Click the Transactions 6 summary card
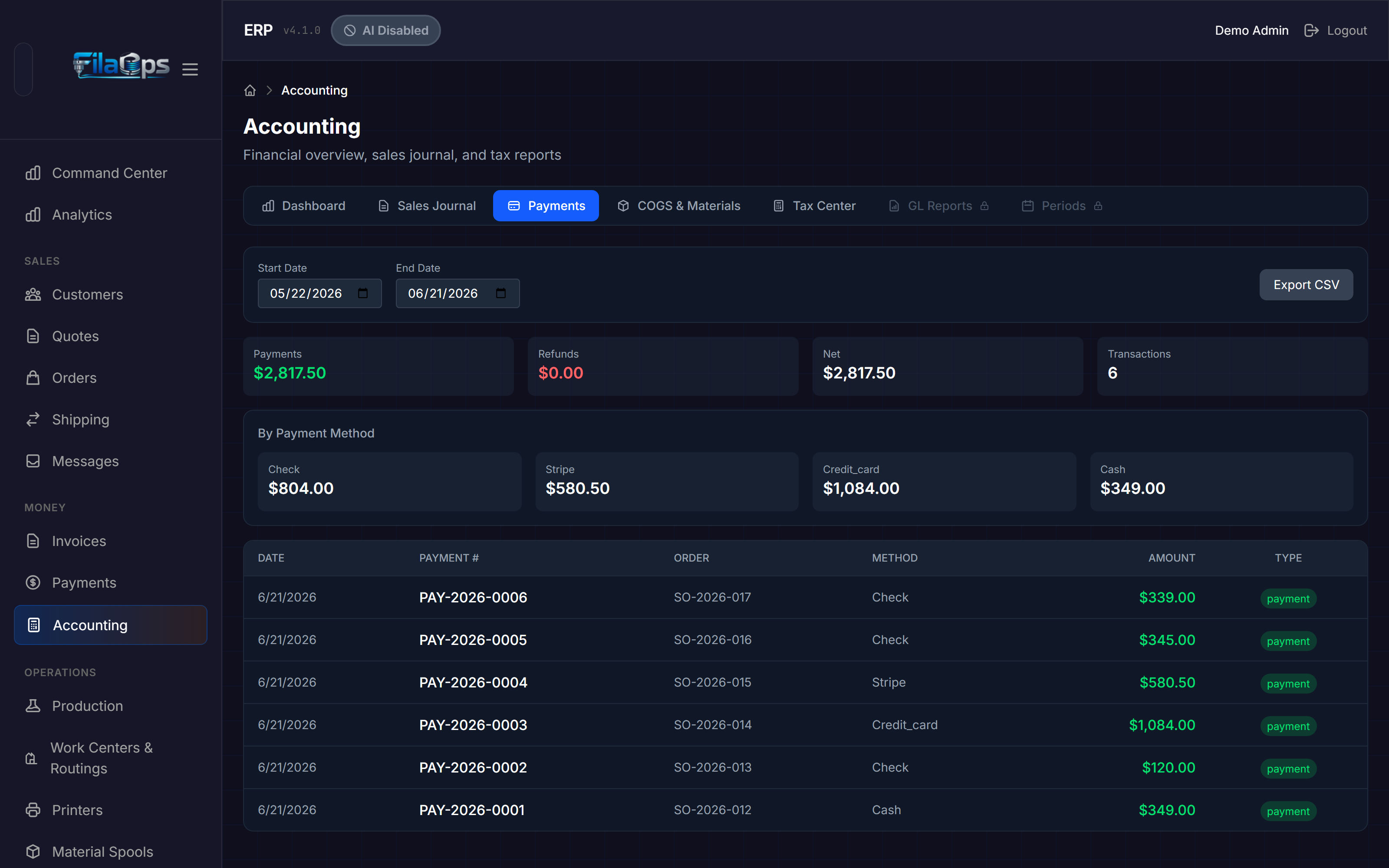Viewport: 1389px width, 868px height. [x=1232, y=366]
